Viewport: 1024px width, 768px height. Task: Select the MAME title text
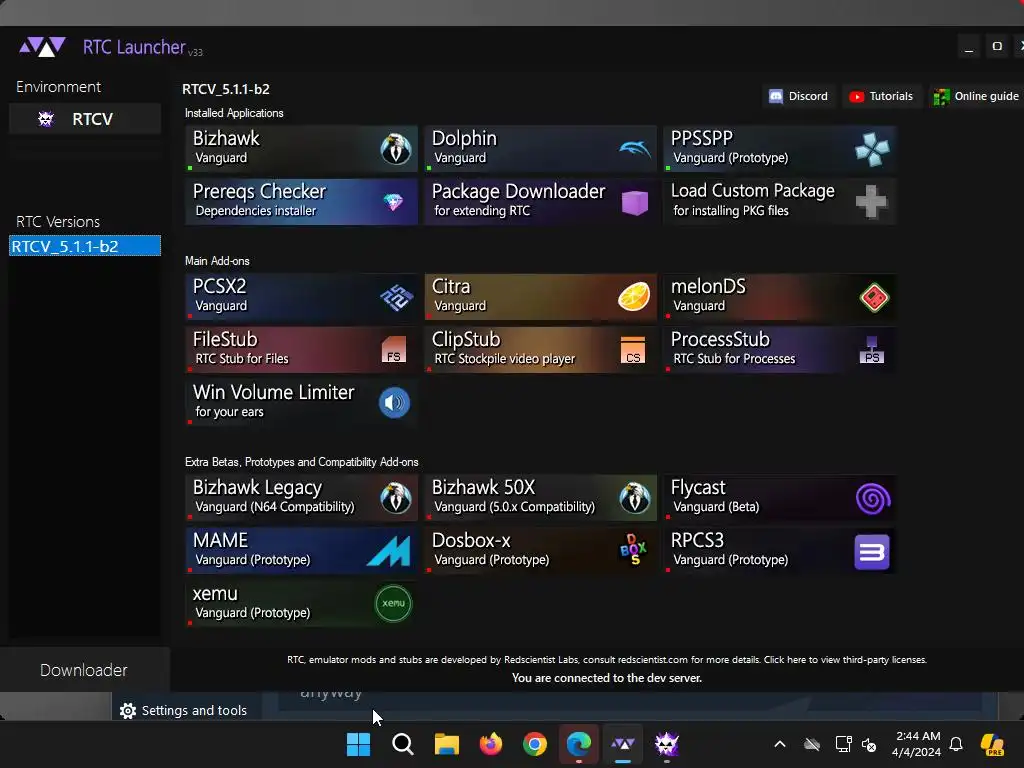pyautogui.click(x=221, y=540)
